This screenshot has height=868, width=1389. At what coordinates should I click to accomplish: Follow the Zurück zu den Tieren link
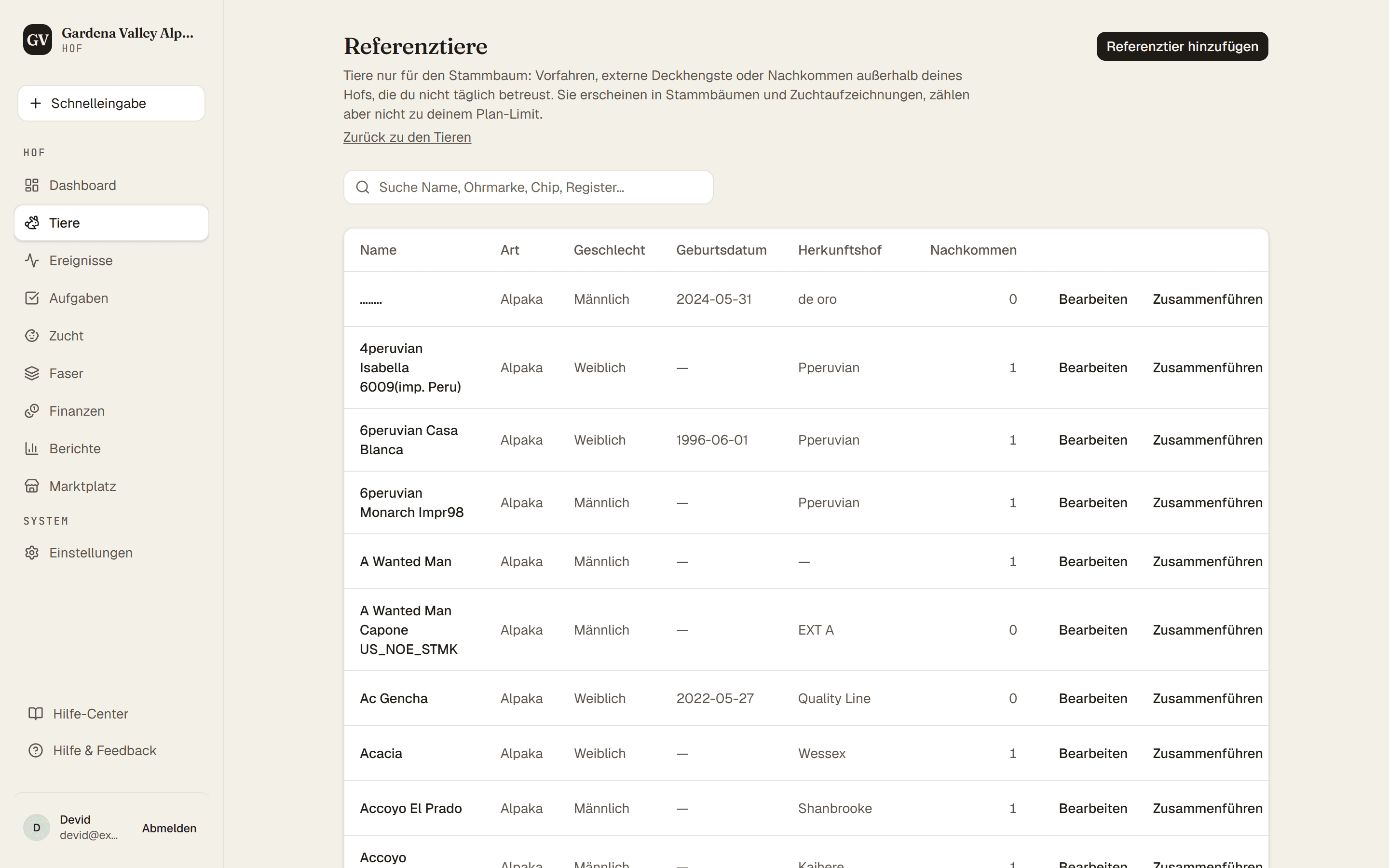[407, 137]
